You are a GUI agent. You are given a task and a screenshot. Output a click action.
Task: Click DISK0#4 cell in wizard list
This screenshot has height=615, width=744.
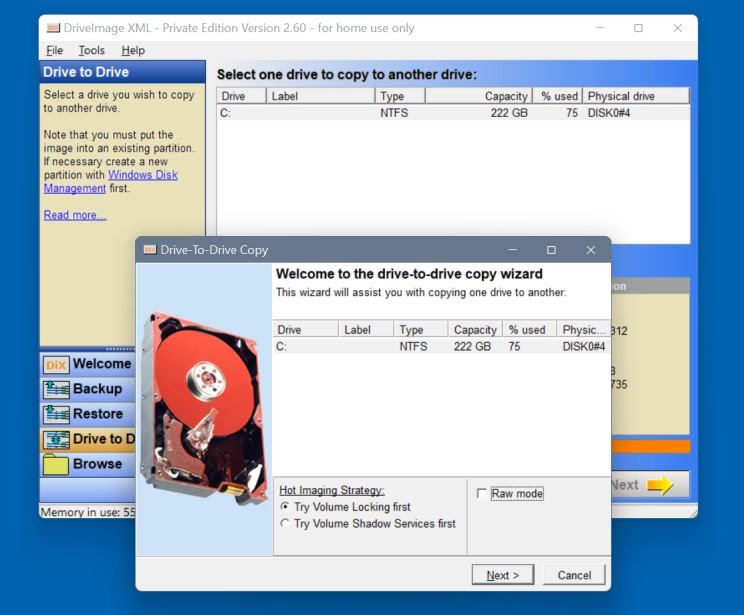pyautogui.click(x=584, y=346)
